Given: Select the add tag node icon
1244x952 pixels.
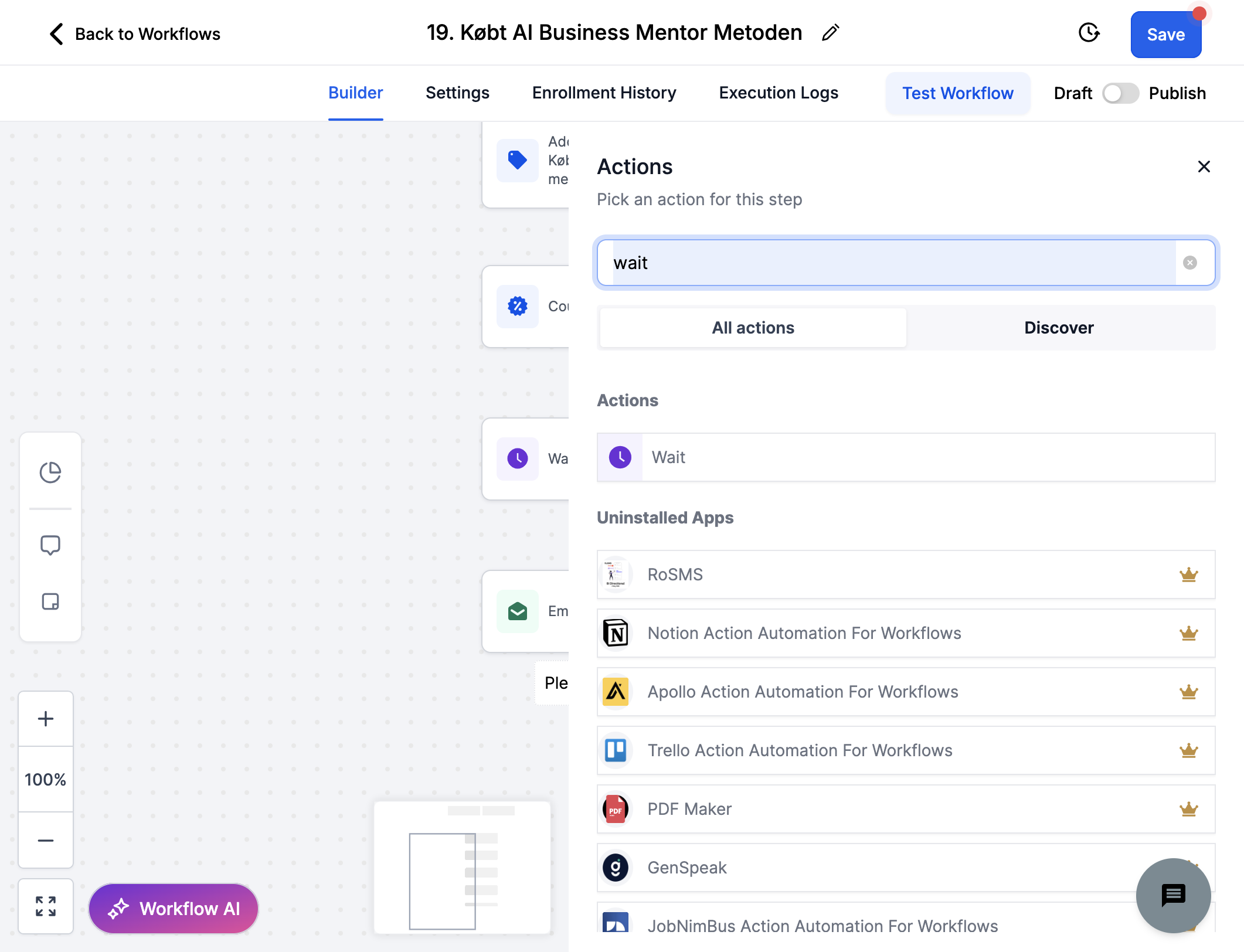Looking at the screenshot, I should [518, 160].
